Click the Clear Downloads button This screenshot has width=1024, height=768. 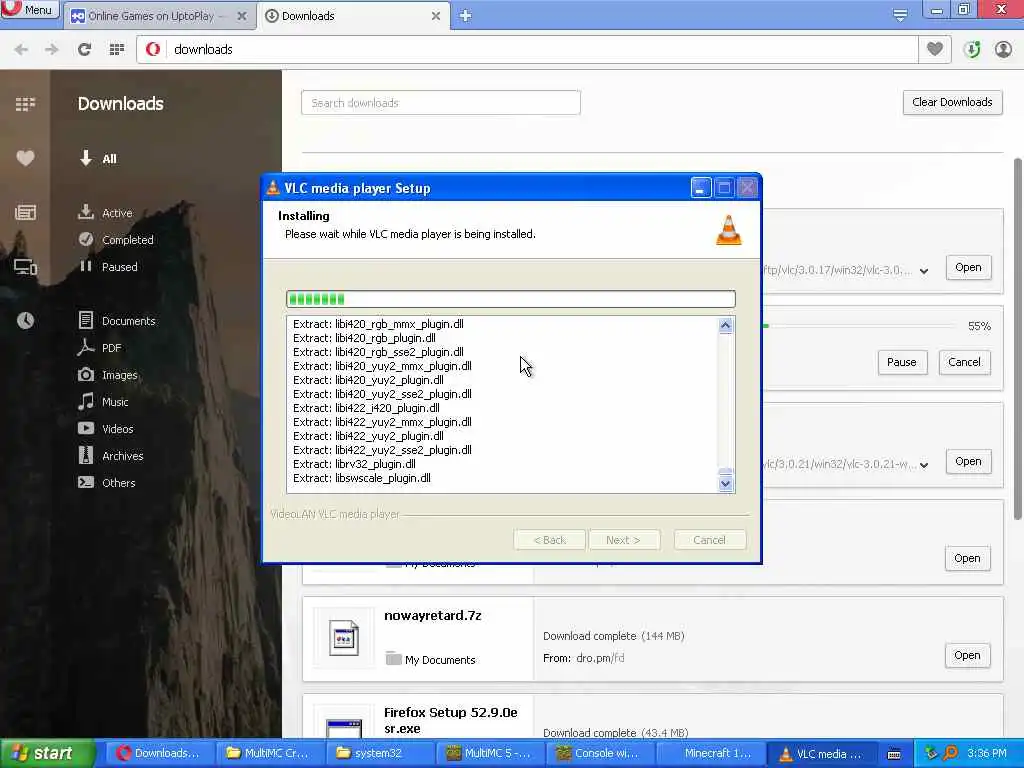click(952, 103)
